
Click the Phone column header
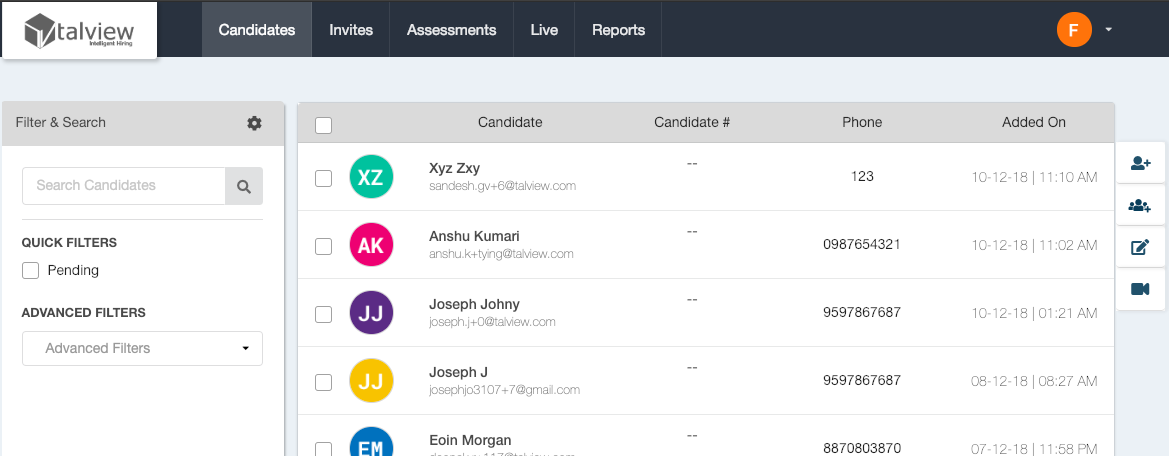click(862, 122)
